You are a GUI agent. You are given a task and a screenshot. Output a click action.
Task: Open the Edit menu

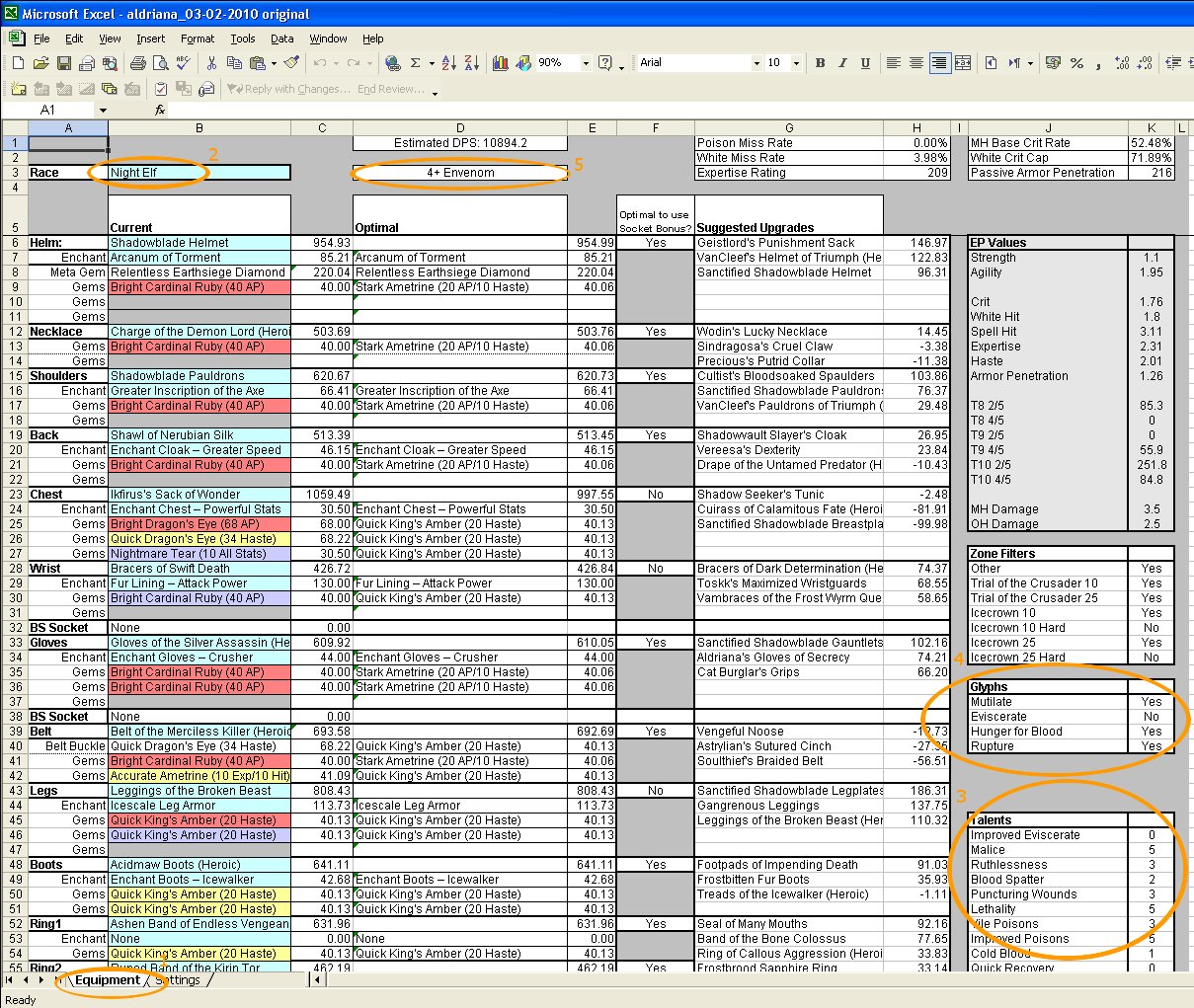point(74,39)
